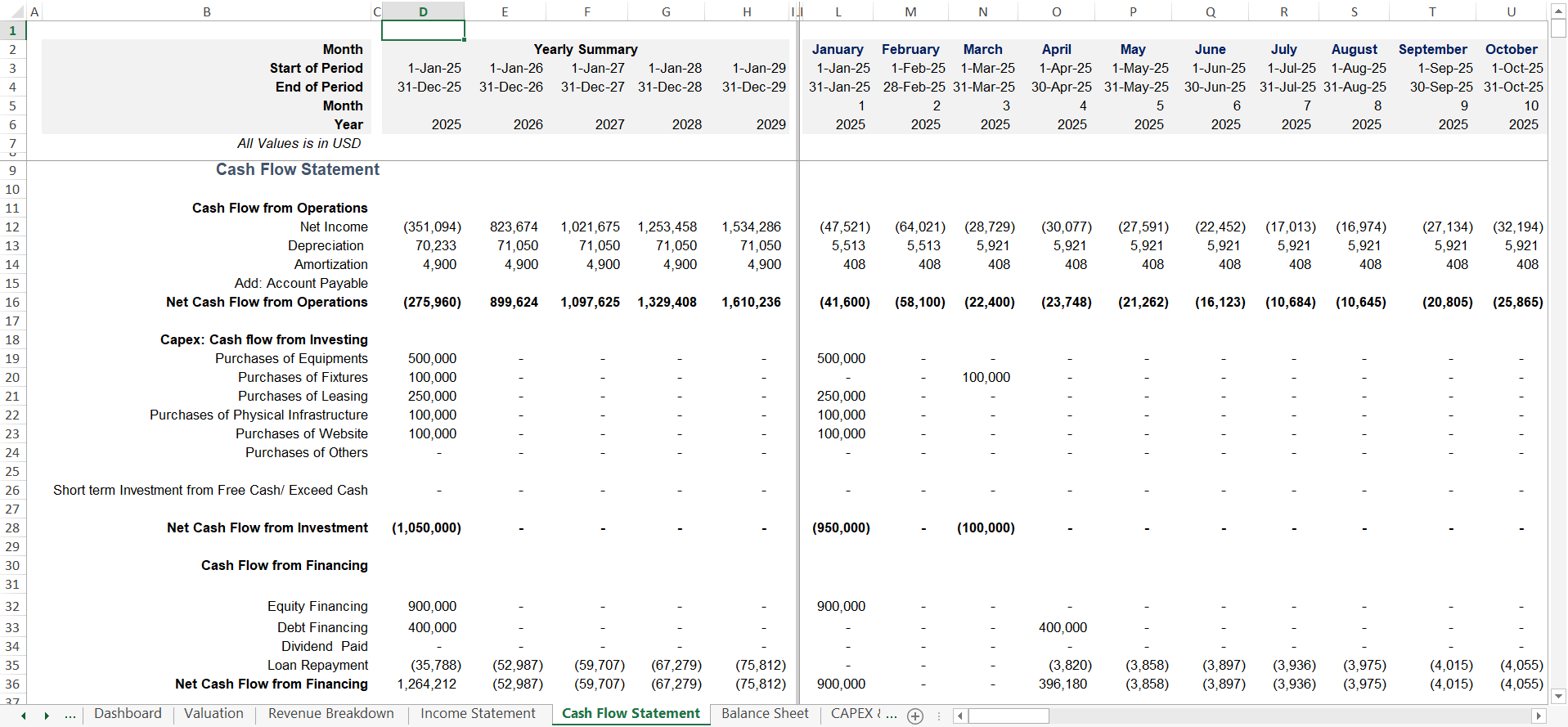The height and width of the screenshot is (727, 1568).
Task: Select column U header
Action: 1512,11
